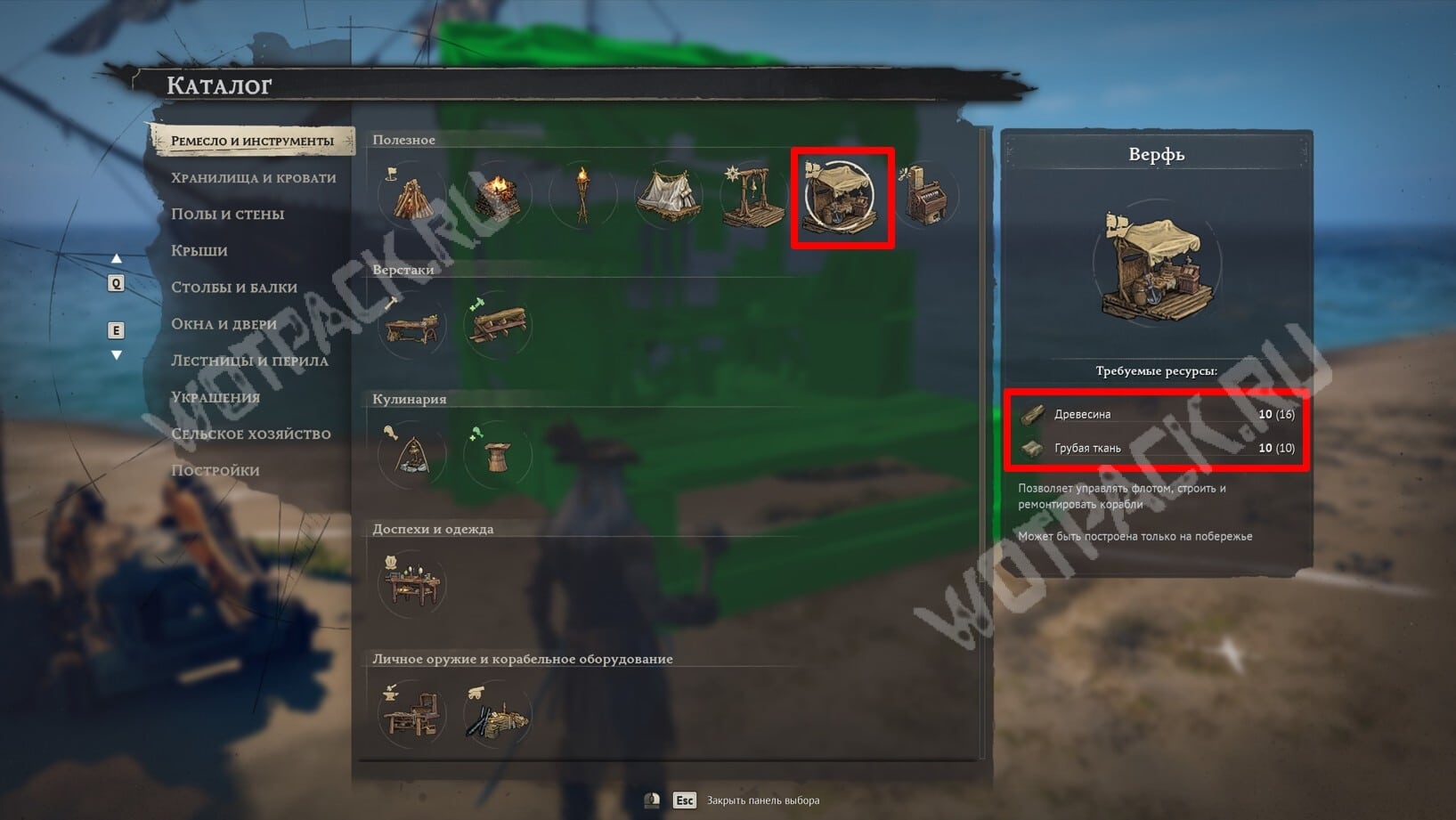Switch to the Полы и стены category

228,215
